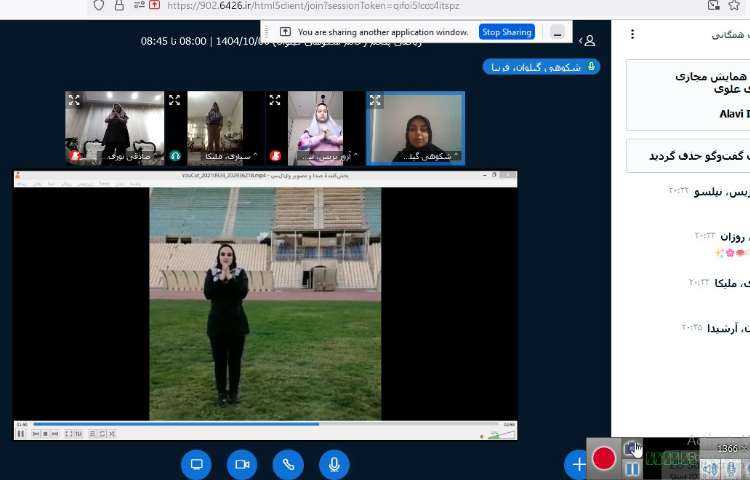Screen dimensions: 750x480
Task: Click the video player seek bar
Action: point(265,424)
